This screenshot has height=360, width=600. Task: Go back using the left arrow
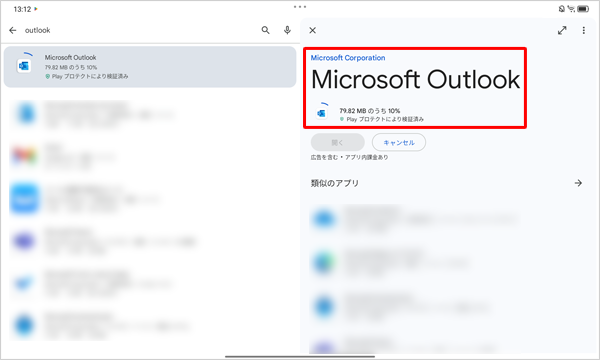coord(13,30)
